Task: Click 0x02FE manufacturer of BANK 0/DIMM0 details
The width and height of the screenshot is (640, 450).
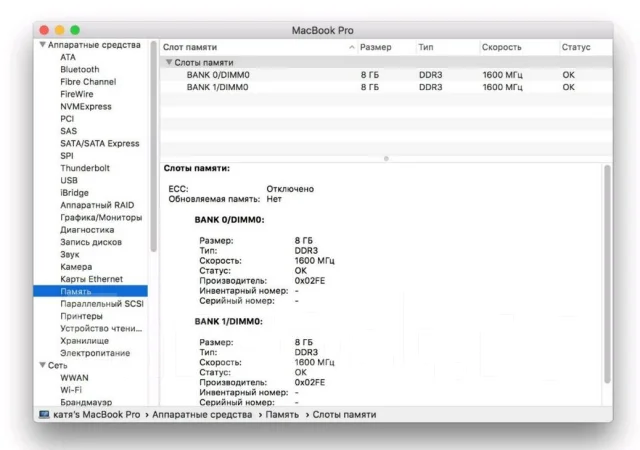Action: [310, 281]
